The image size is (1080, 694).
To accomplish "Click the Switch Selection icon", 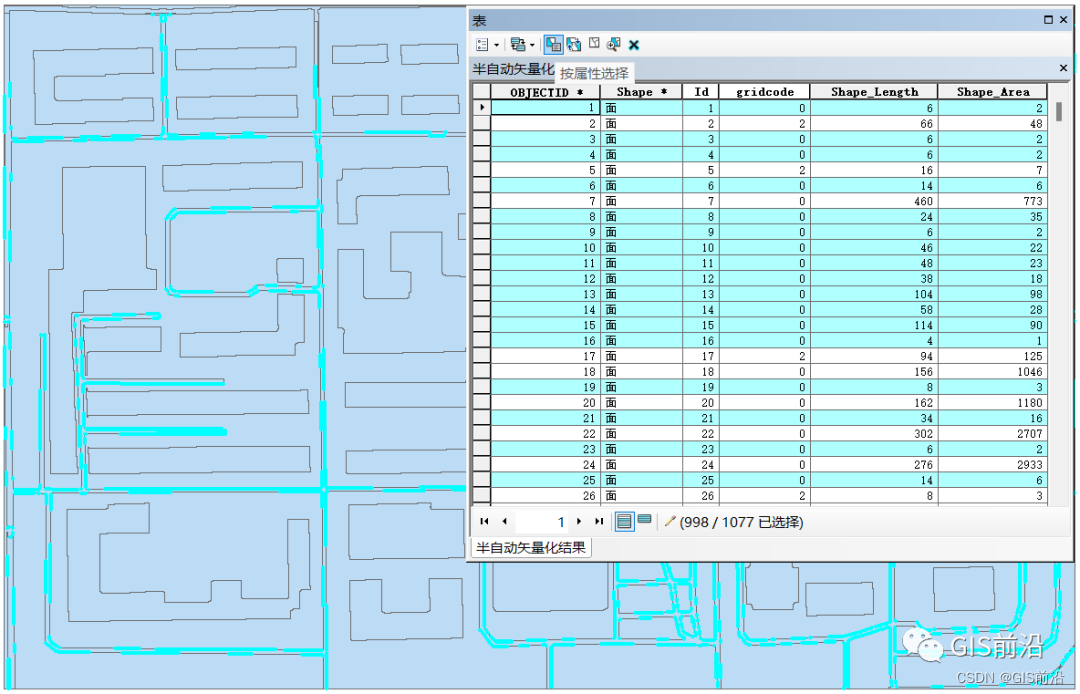I will tap(574, 45).
